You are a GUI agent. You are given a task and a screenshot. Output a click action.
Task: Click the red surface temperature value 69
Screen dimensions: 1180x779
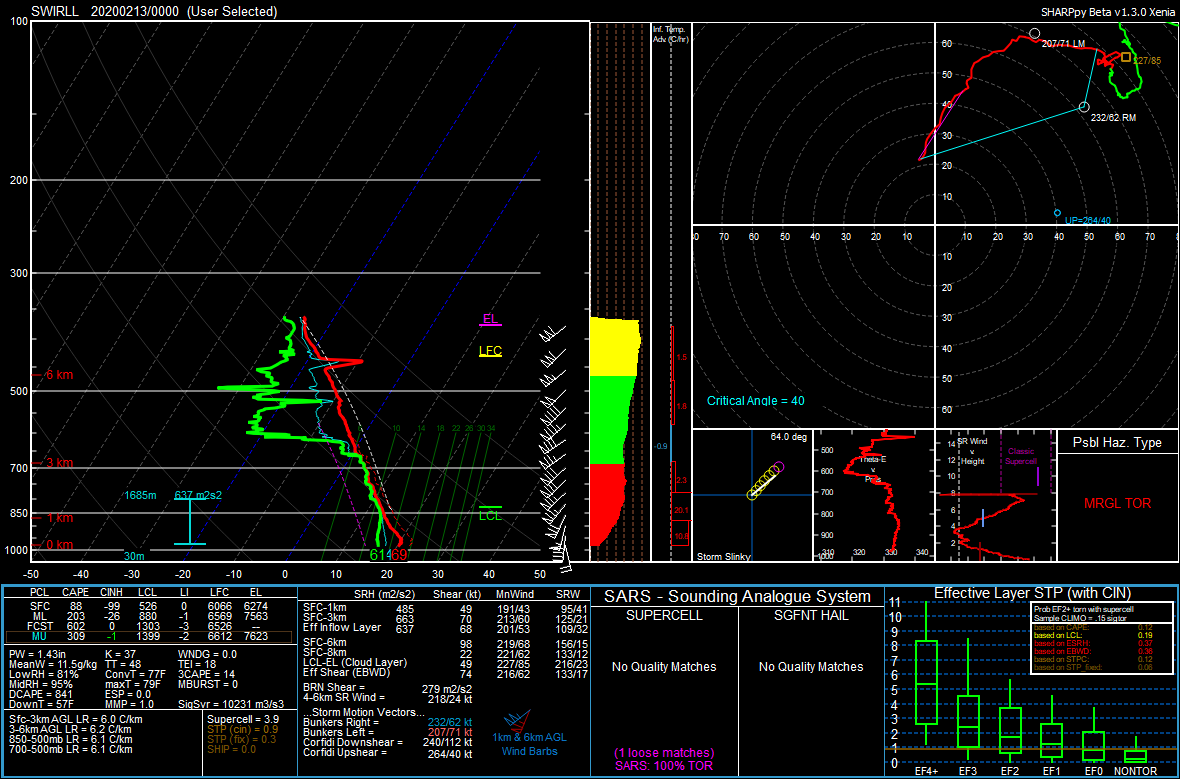pyautogui.click(x=399, y=555)
